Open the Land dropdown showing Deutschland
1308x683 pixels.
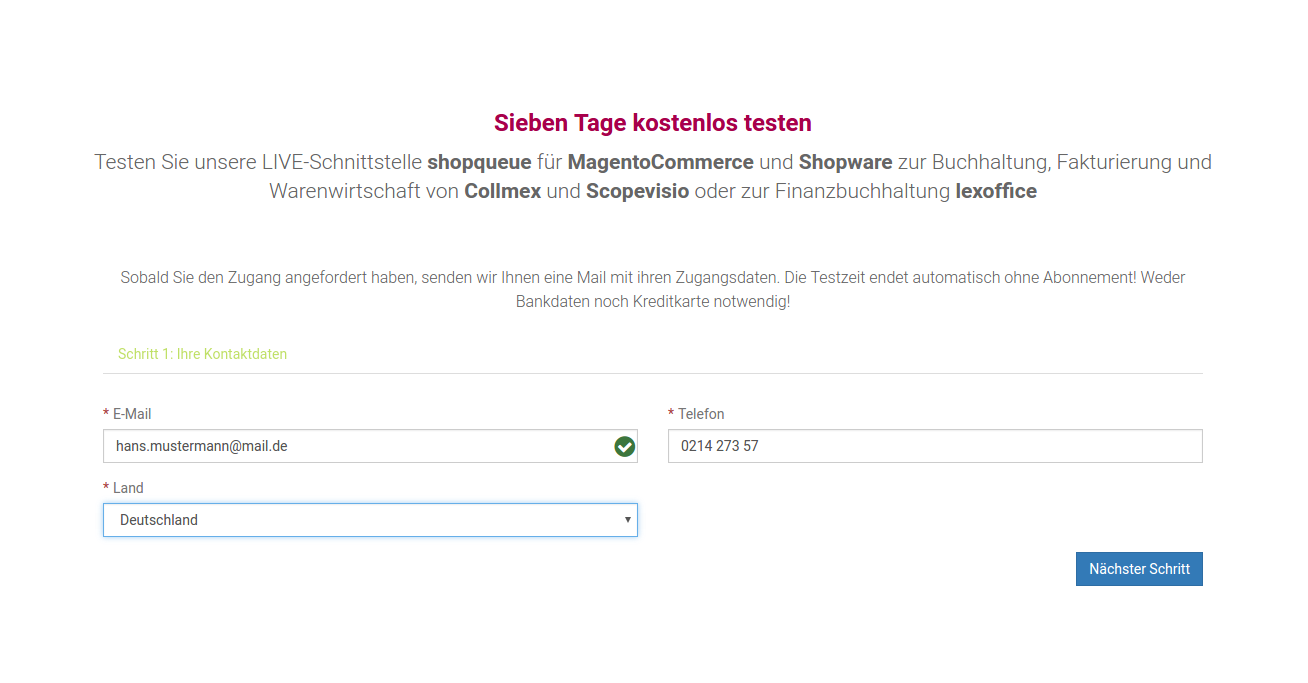(370, 520)
